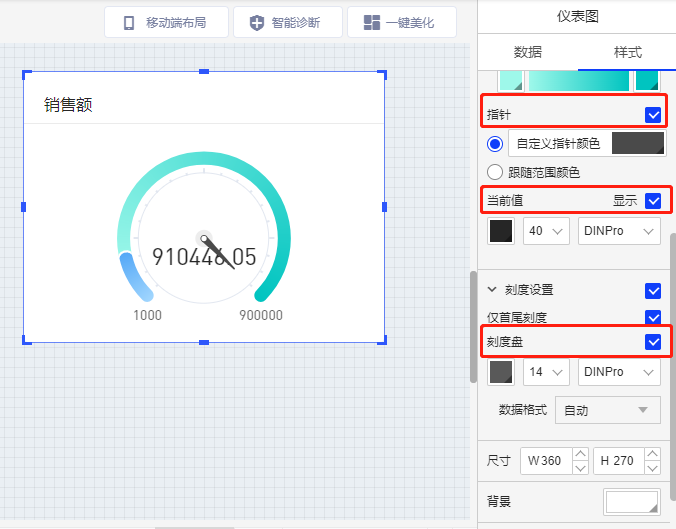Image resolution: width=676 pixels, height=529 pixels.
Task: Increase height with the up stepper arrow
Action: [x=652, y=454]
